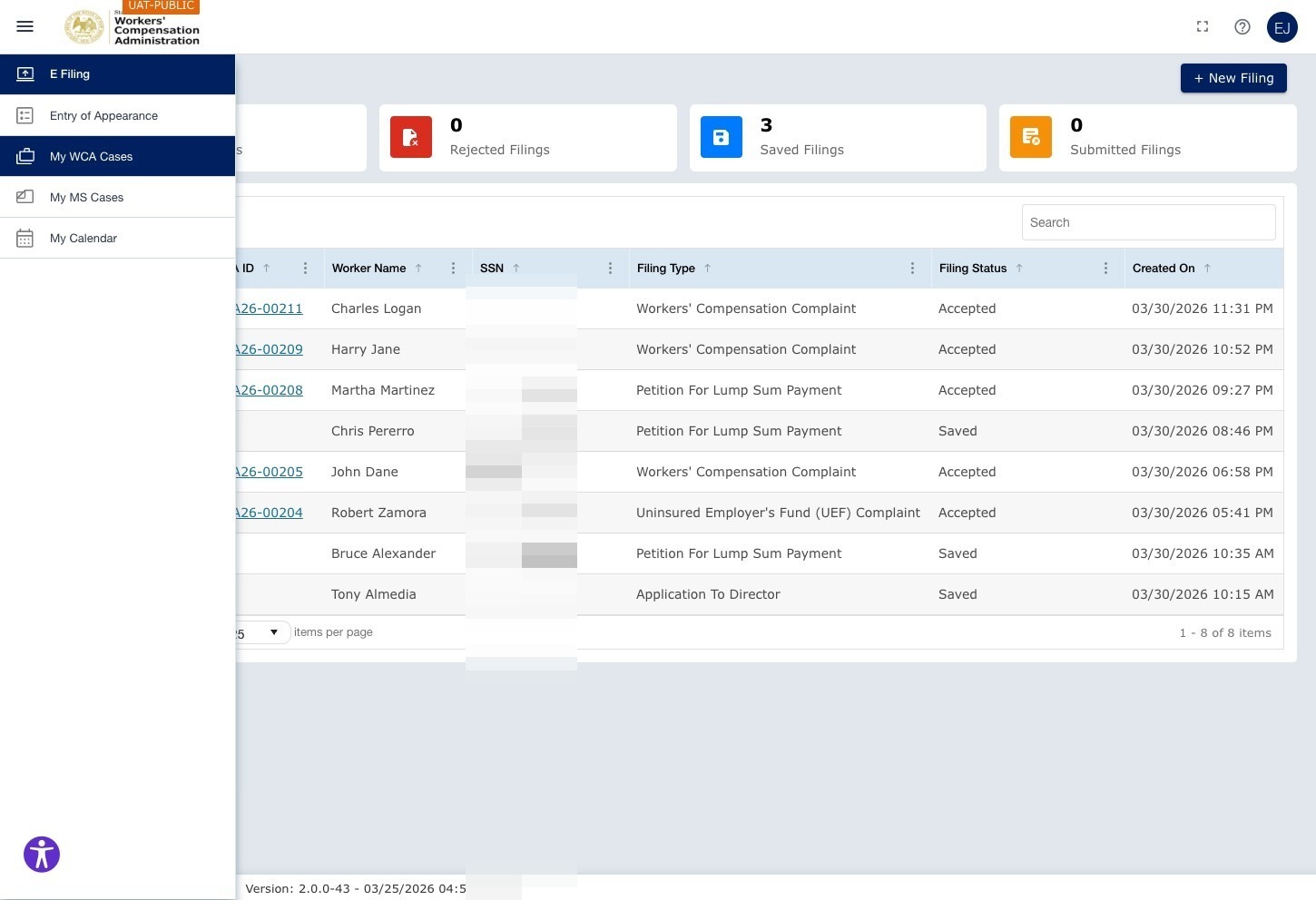
Task: Select E Filing in the sidebar
Action: pos(117,74)
